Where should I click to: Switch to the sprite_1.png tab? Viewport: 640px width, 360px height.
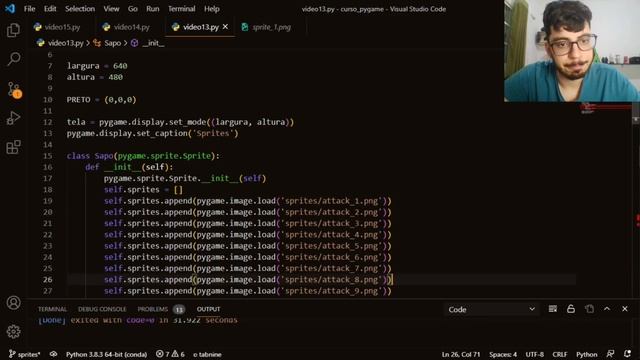coord(271,27)
